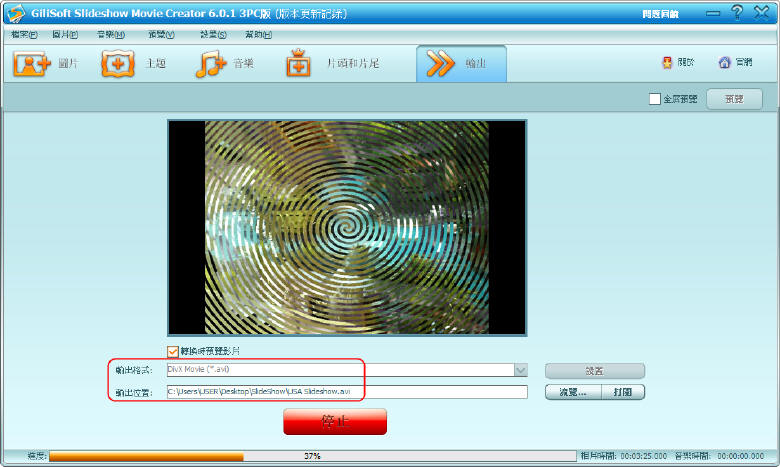Open the 圖片 (Photos) section icon
The width and height of the screenshot is (780, 467).
coord(32,64)
